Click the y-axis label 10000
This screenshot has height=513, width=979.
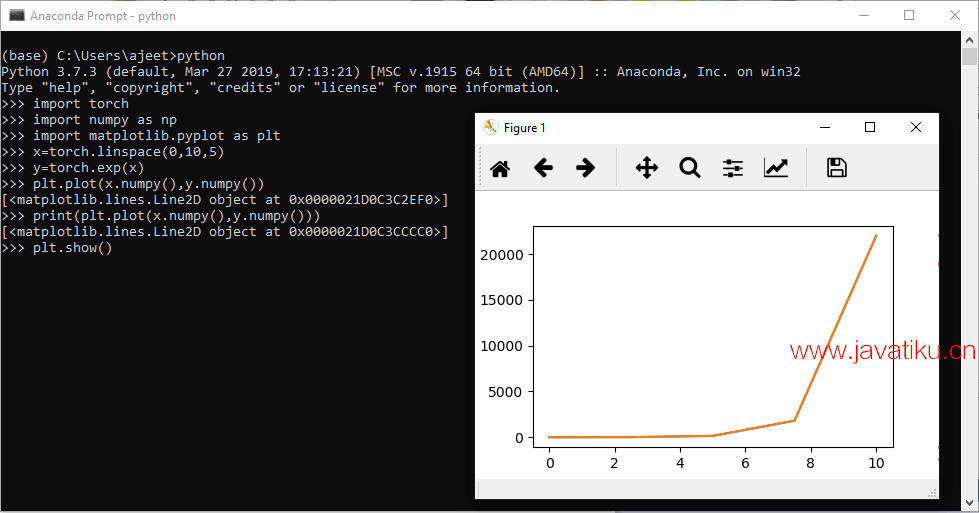coord(501,346)
